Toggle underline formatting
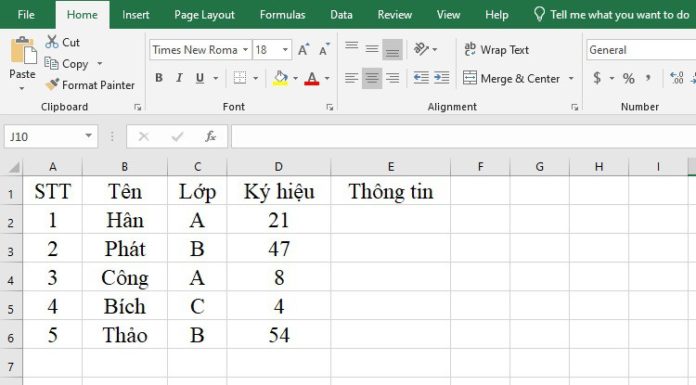 pyautogui.click(x=200, y=78)
